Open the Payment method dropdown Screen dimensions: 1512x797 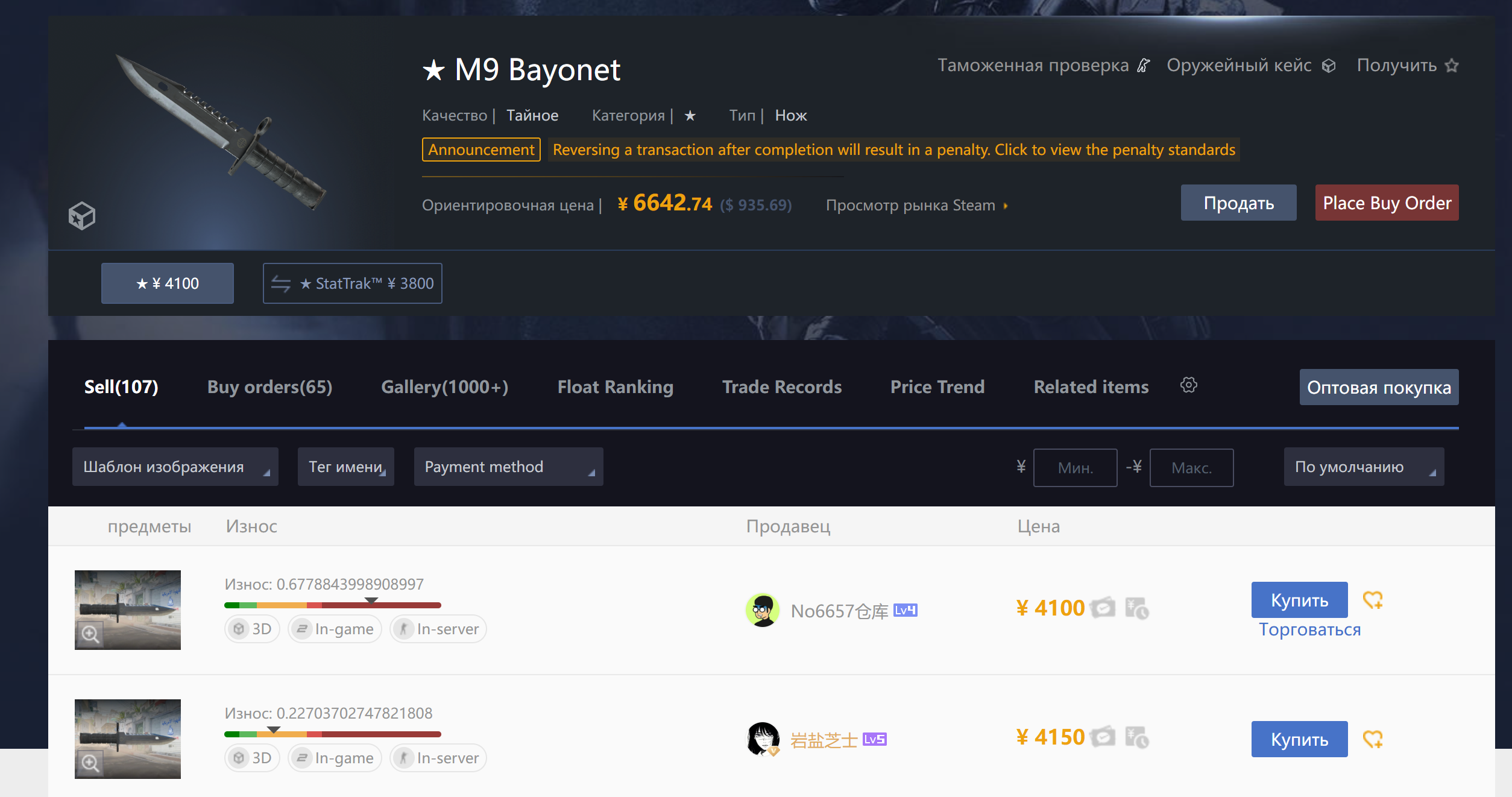pyautogui.click(x=508, y=467)
